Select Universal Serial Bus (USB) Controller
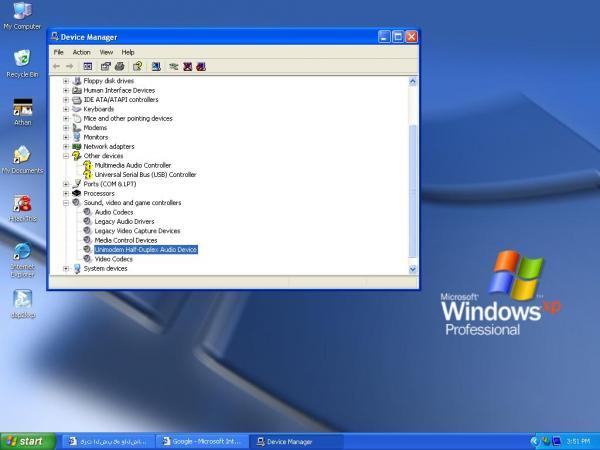This screenshot has width=600, height=450. click(145, 174)
